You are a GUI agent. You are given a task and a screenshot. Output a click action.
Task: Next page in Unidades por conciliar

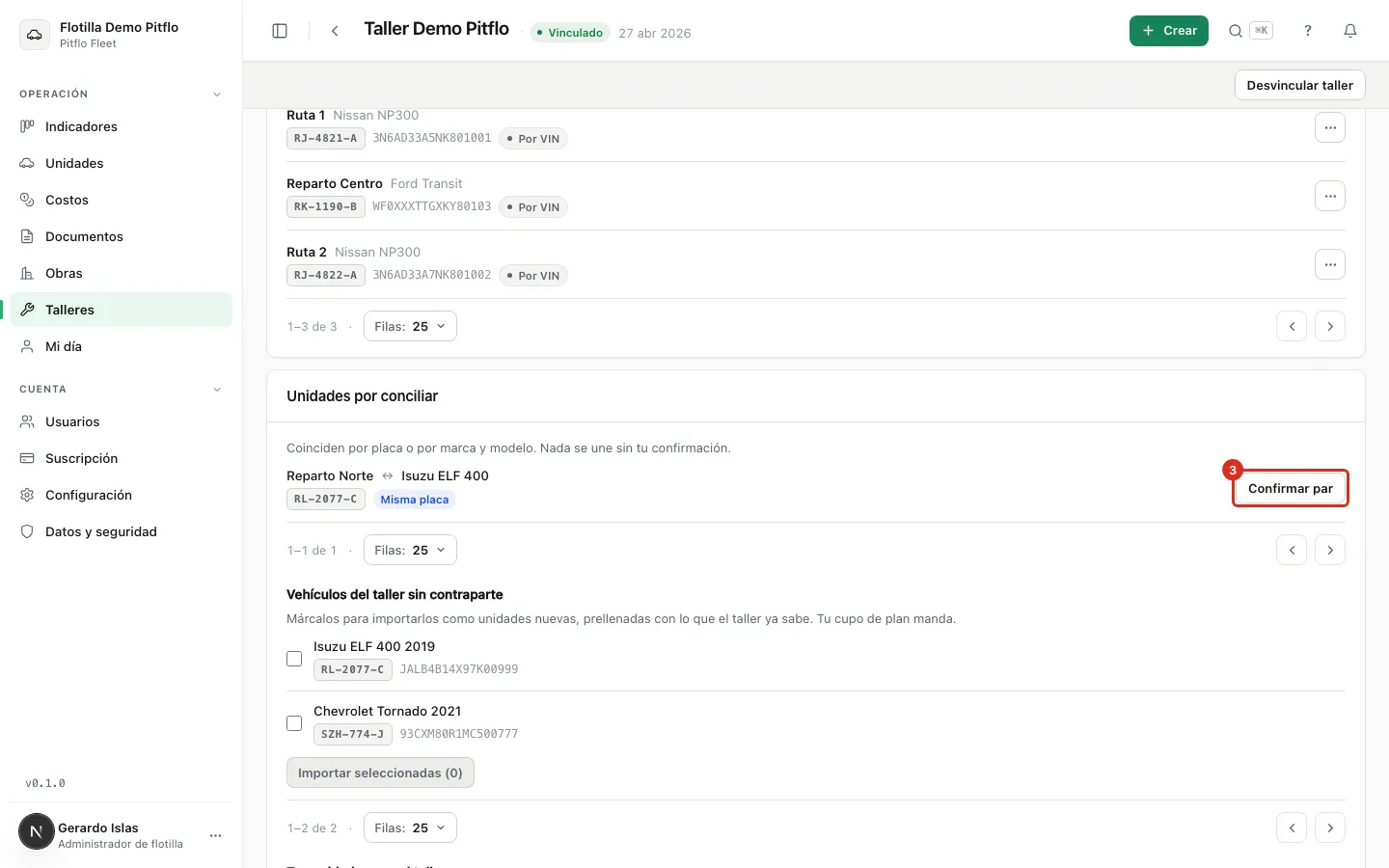coord(1330,550)
